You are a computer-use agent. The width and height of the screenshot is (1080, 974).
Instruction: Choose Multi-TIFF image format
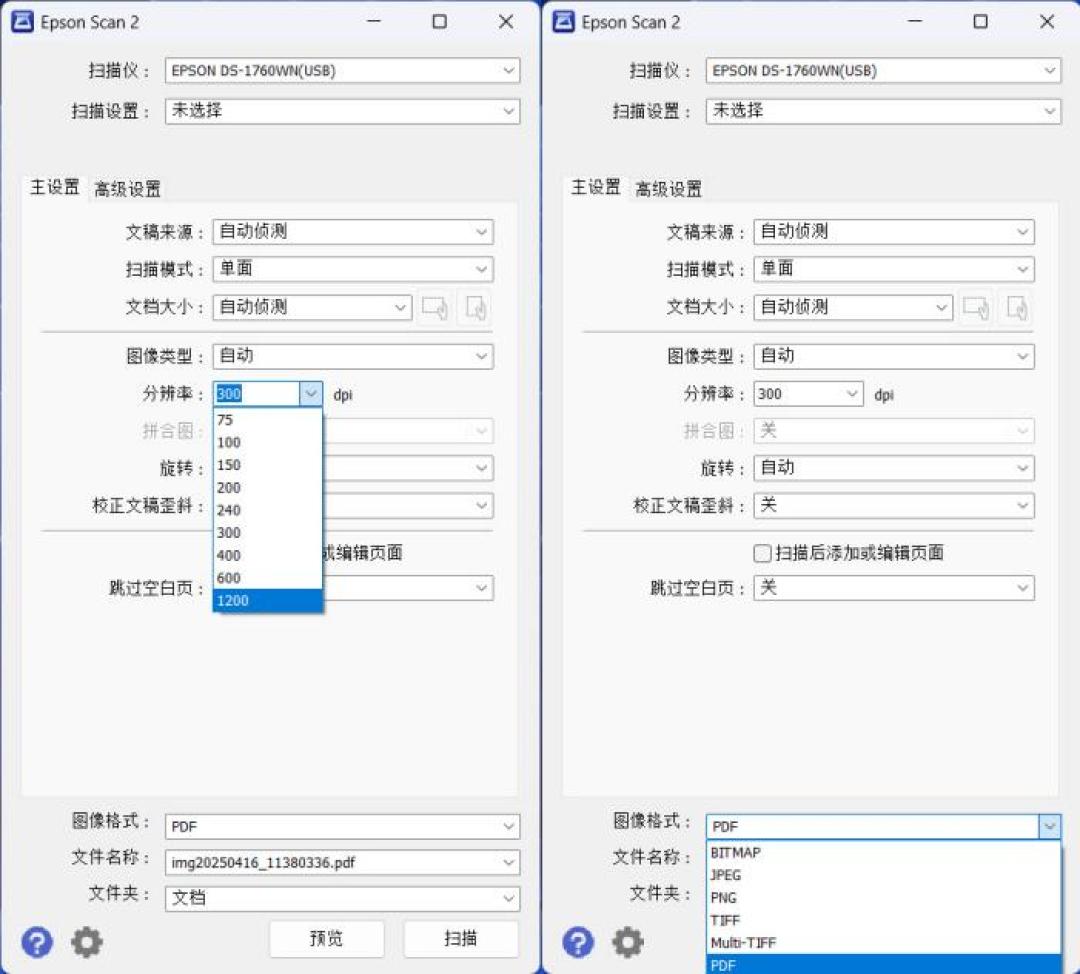(884, 943)
